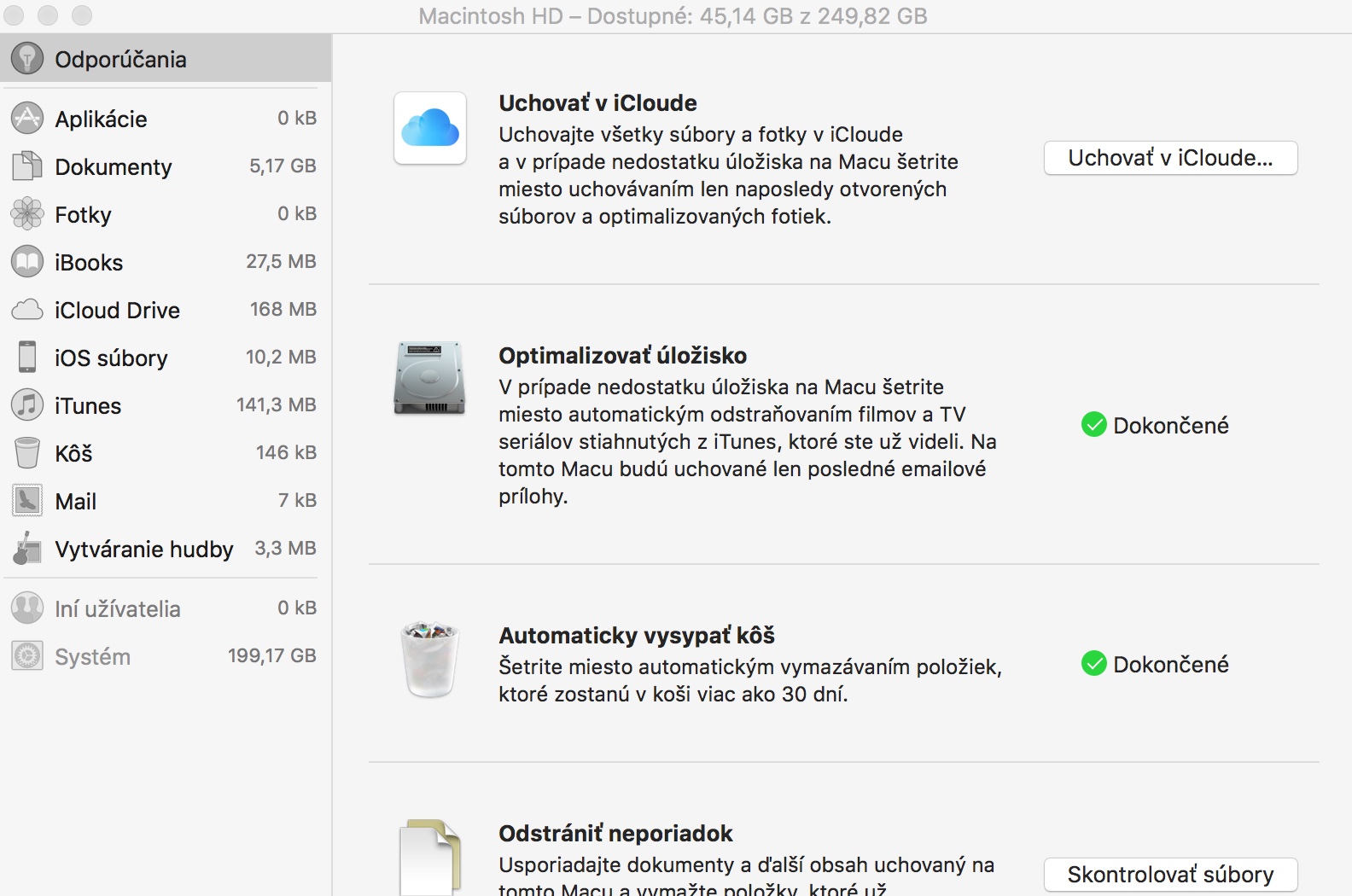
Task: Click the Vytváranie hudby guitar icon
Action: (x=27, y=549)
